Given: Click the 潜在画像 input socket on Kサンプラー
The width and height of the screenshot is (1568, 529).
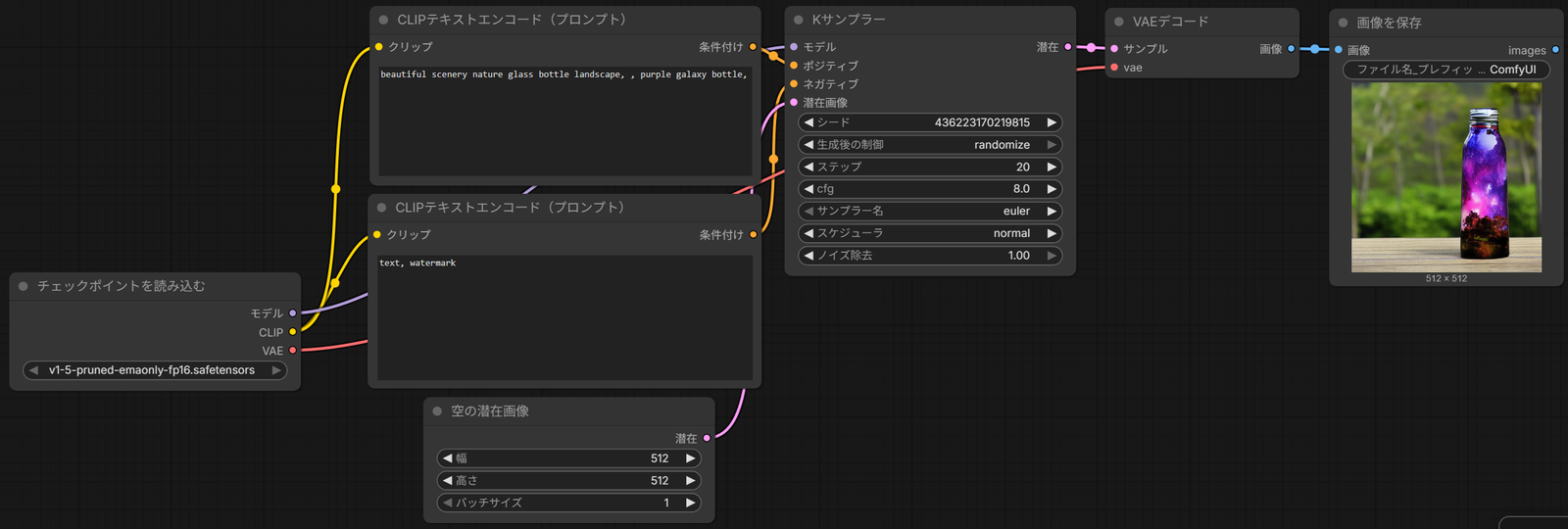Looking at the screenshot, I should point(794,103).
